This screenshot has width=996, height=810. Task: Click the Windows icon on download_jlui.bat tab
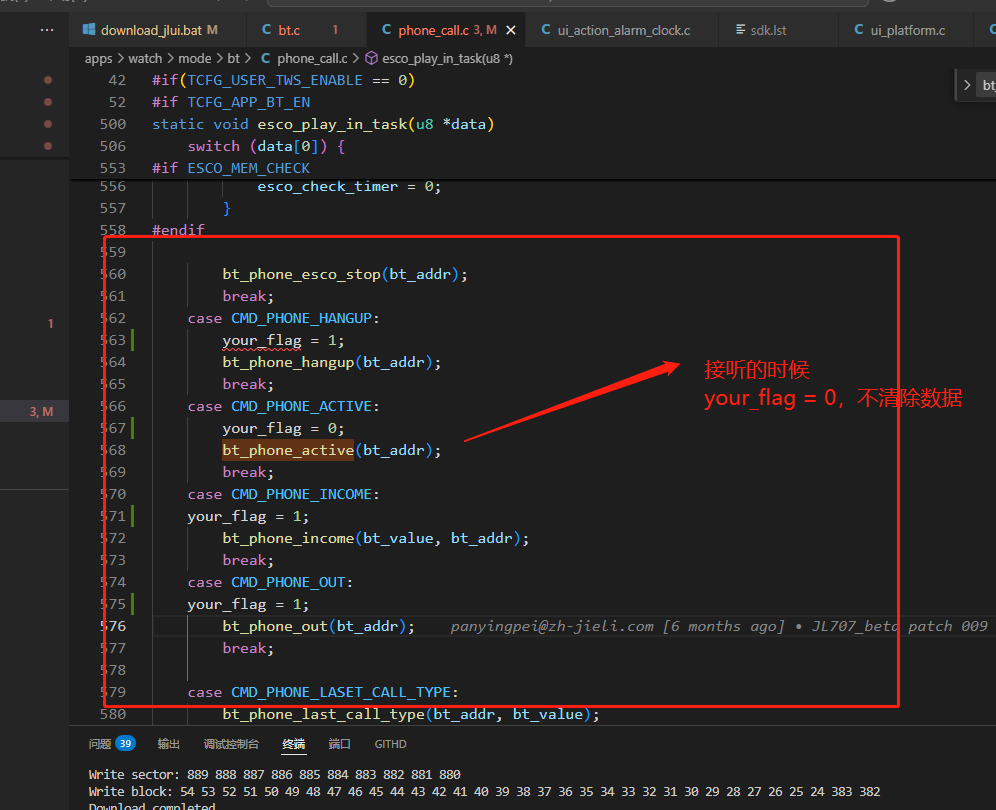(89, 30)
